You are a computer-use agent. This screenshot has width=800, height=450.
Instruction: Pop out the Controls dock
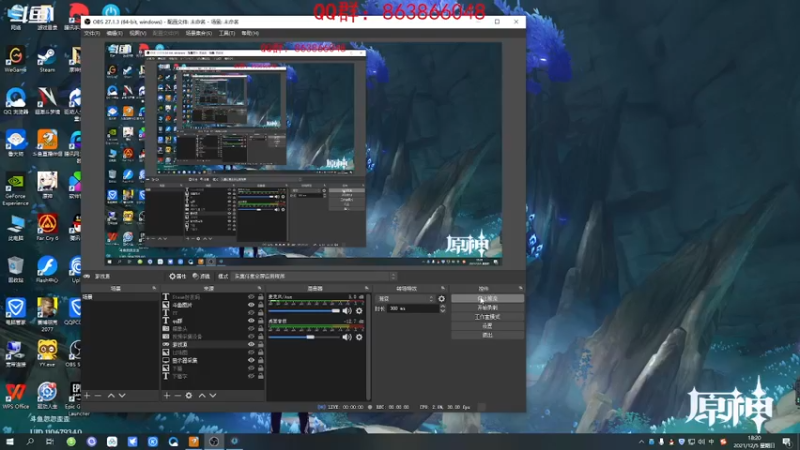[520, 288]
